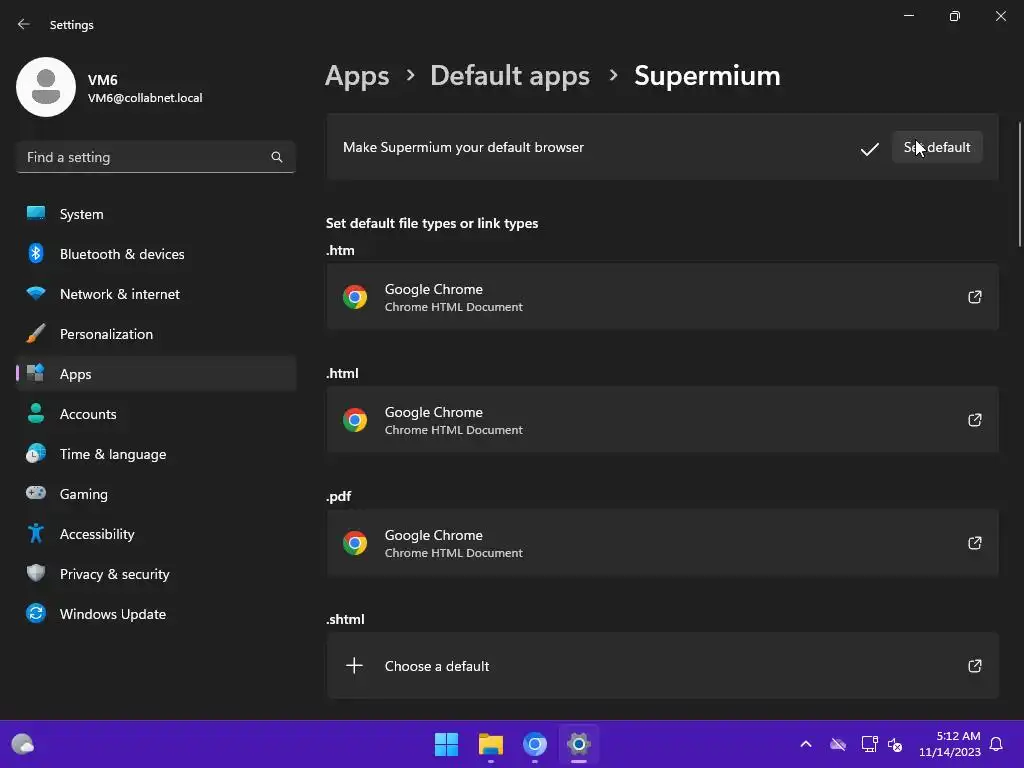Click the muted volume tray icon
The image size is (1024, 768).
pos(895,744)
